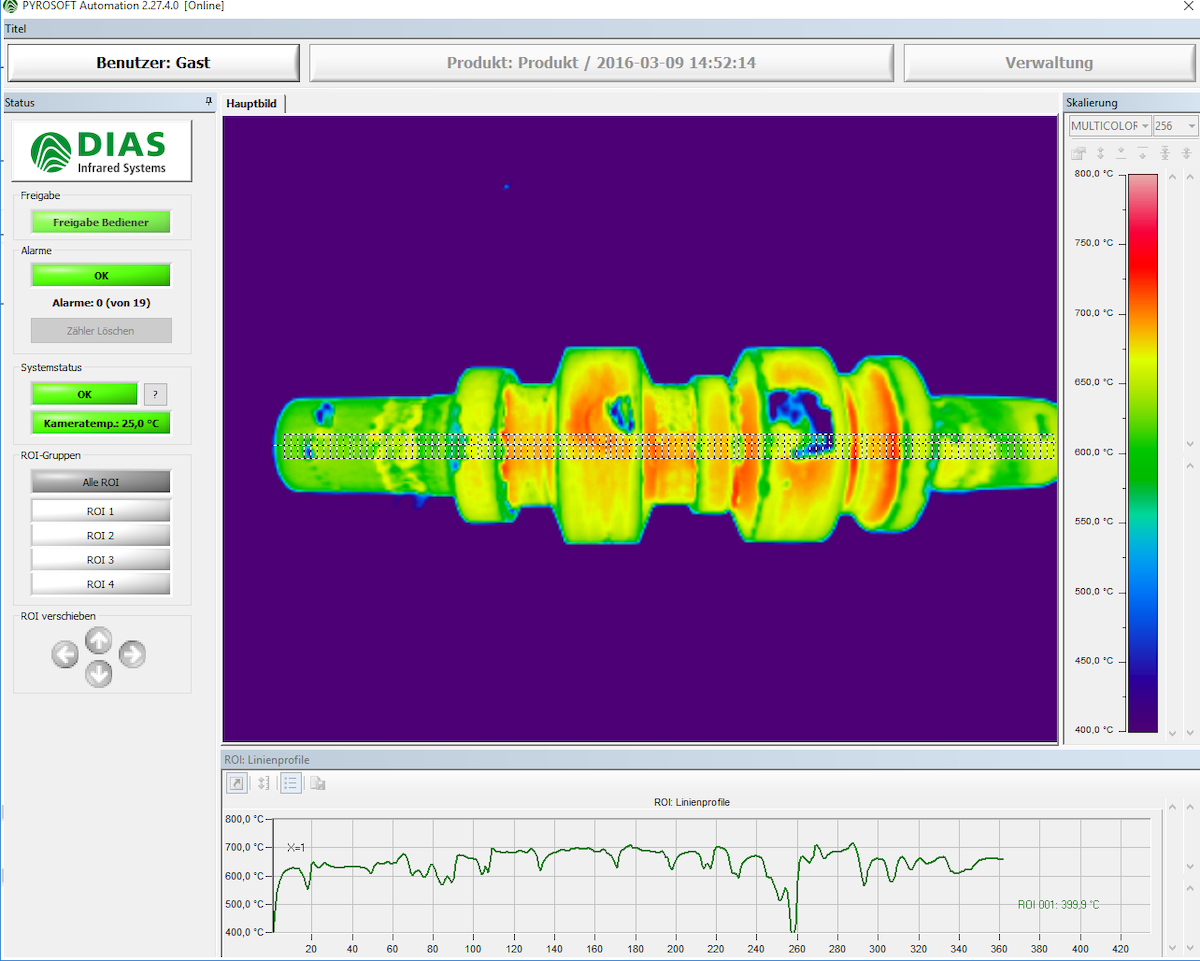The height and width of the screenshot is (961, 1200).
Task: Click the Benutzer: Gast button
Action: [152, 62]
